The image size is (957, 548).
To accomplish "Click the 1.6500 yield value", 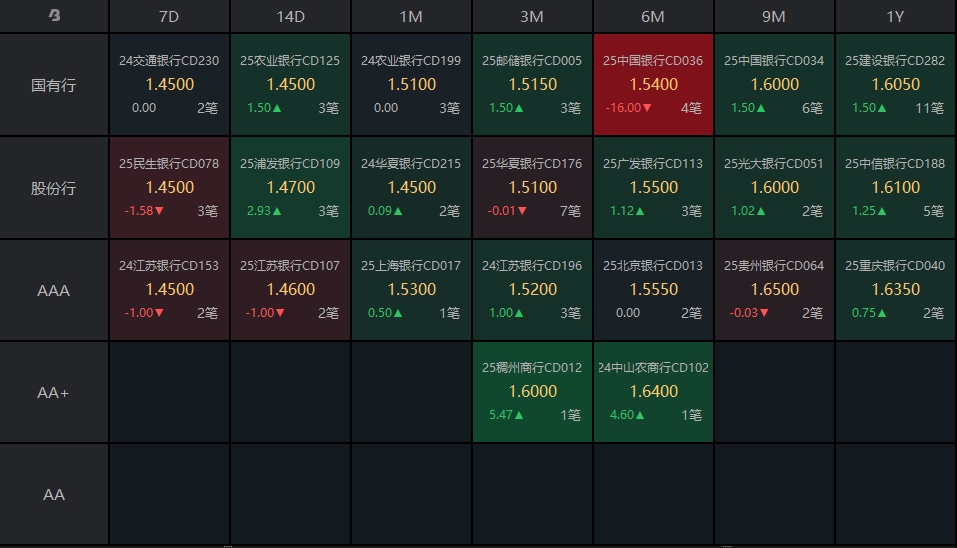I will click(775, 289).
